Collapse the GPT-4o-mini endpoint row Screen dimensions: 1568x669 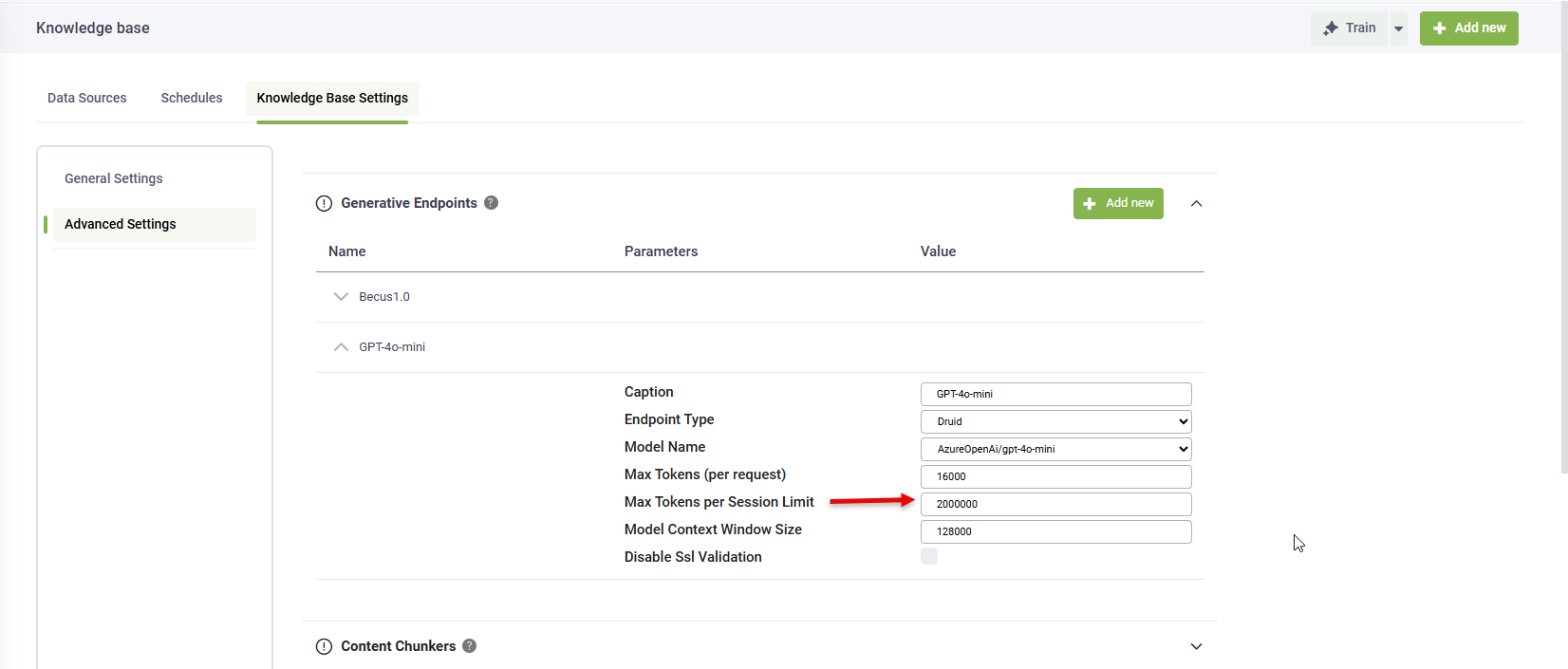tap(342, 347)
